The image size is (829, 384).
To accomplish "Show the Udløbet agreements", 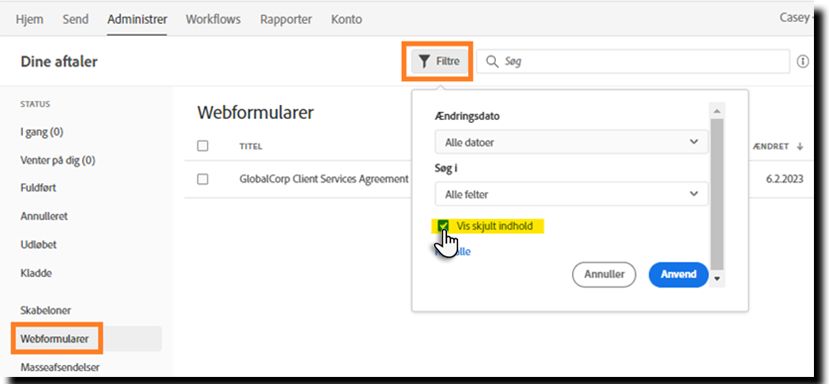I will point(38,245).
